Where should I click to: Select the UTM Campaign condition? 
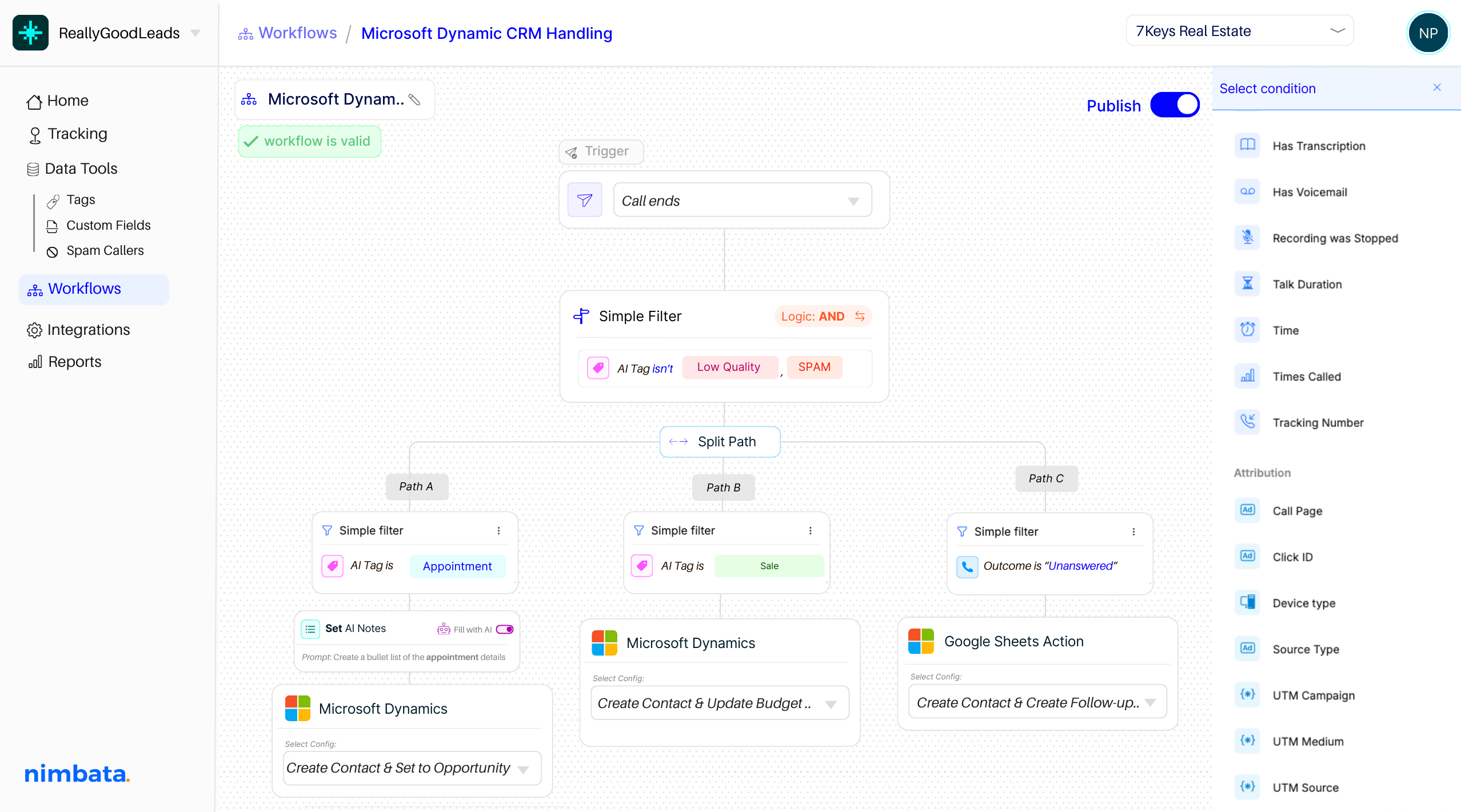point(1313,695)
